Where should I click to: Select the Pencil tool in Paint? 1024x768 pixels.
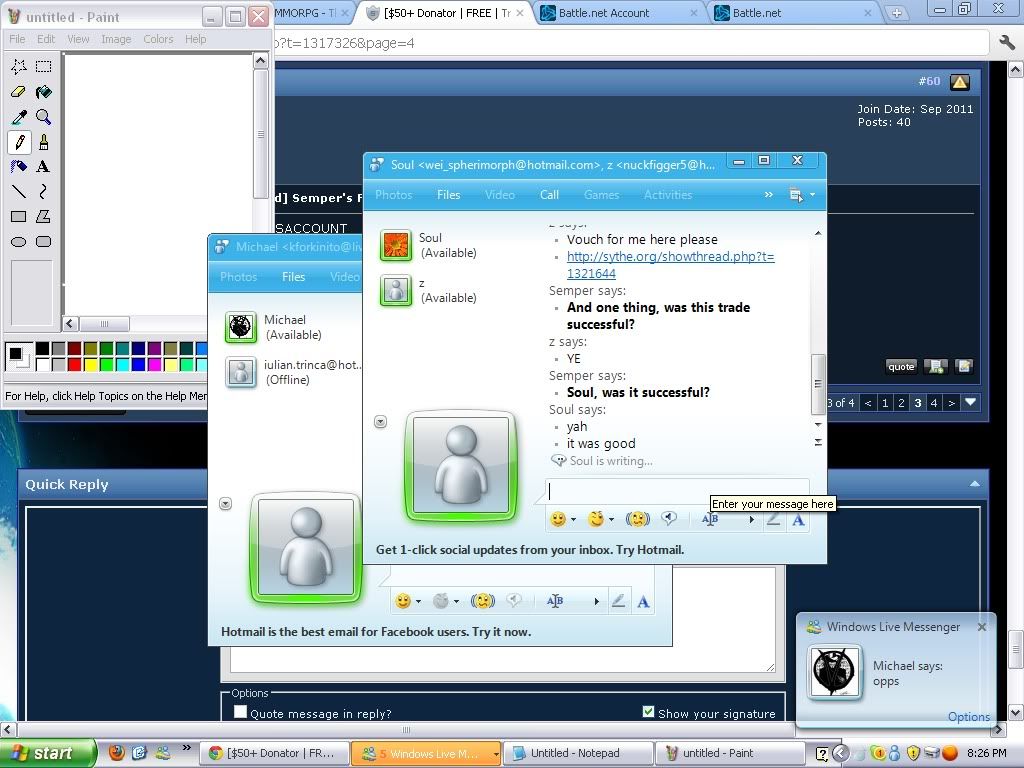coord(19,142)
